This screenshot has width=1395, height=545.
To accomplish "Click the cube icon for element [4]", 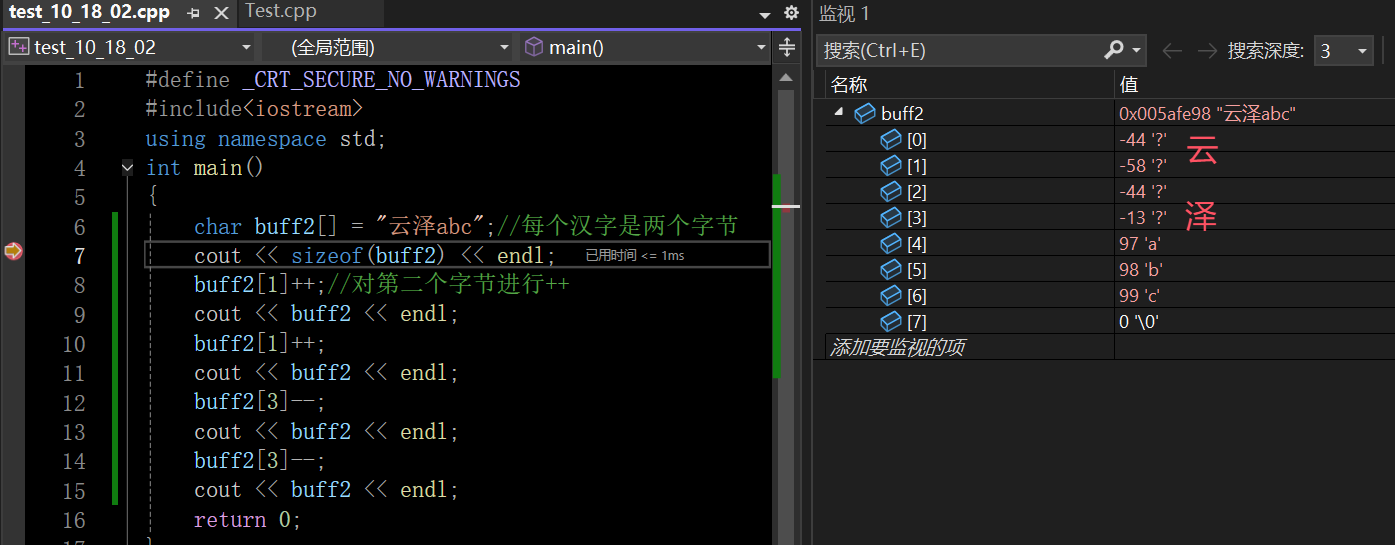I will coord(890,244).
